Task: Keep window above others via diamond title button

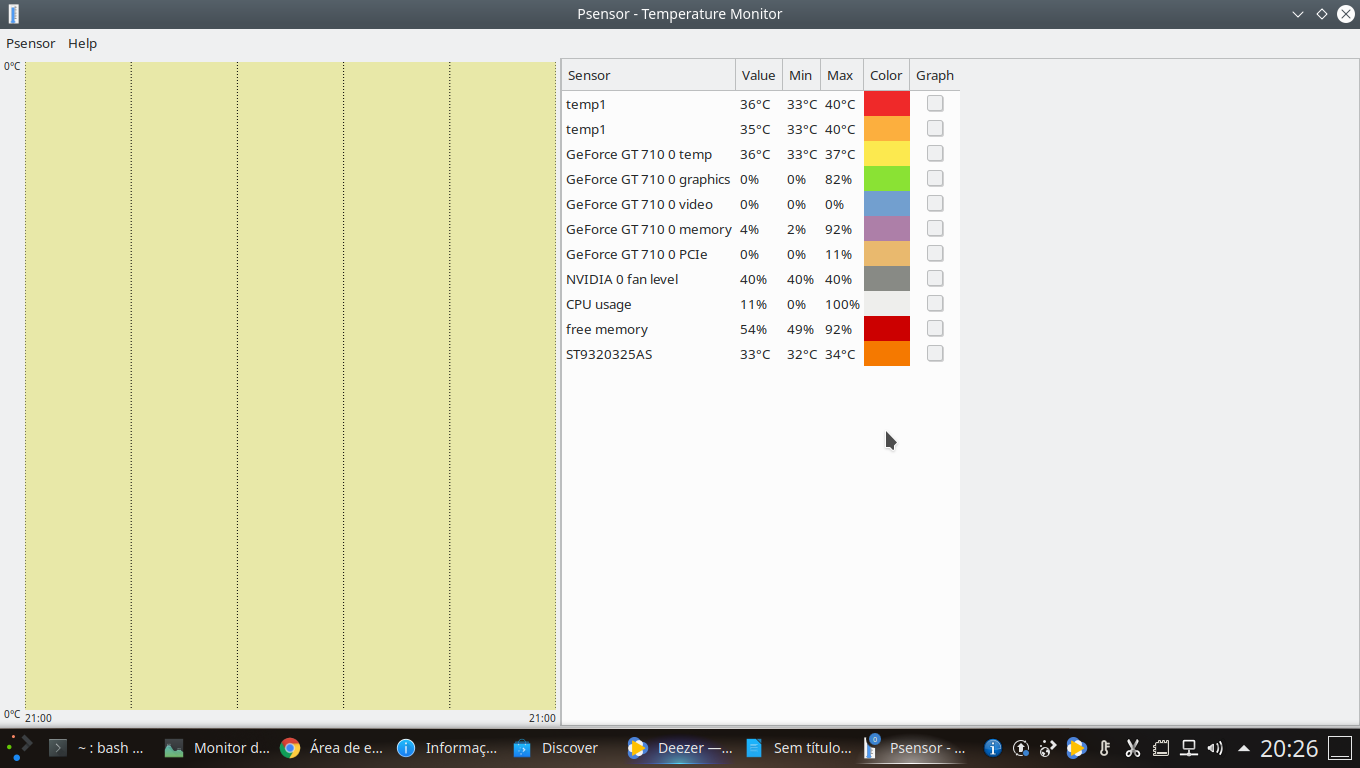Action: (x=1321, y=14)
